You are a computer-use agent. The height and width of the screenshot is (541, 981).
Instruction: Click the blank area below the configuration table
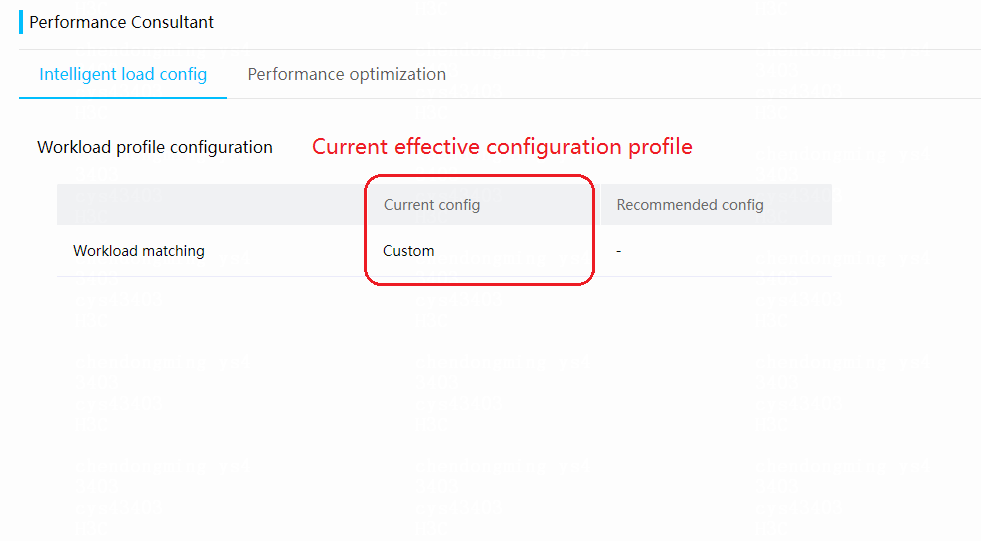tap(444, 407)
